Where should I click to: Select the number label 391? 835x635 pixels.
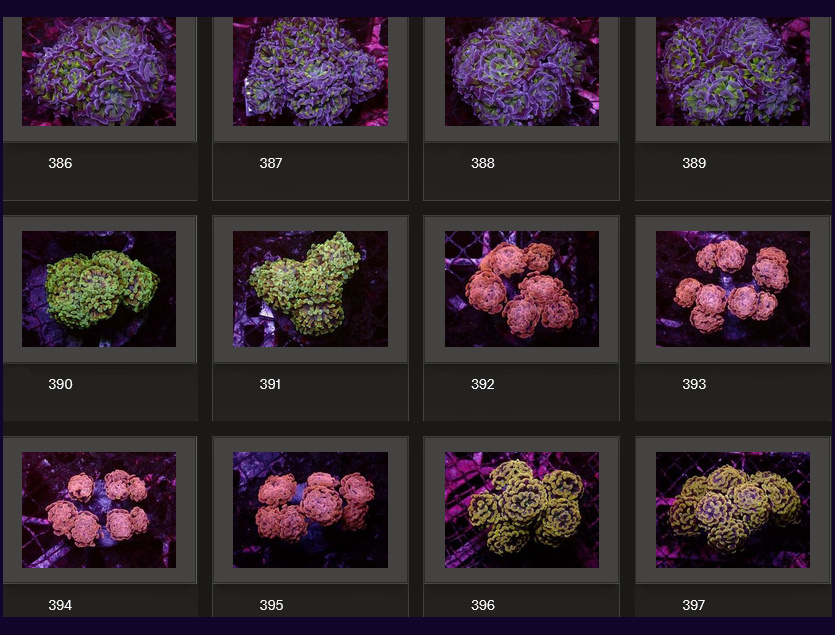[270, 384]
